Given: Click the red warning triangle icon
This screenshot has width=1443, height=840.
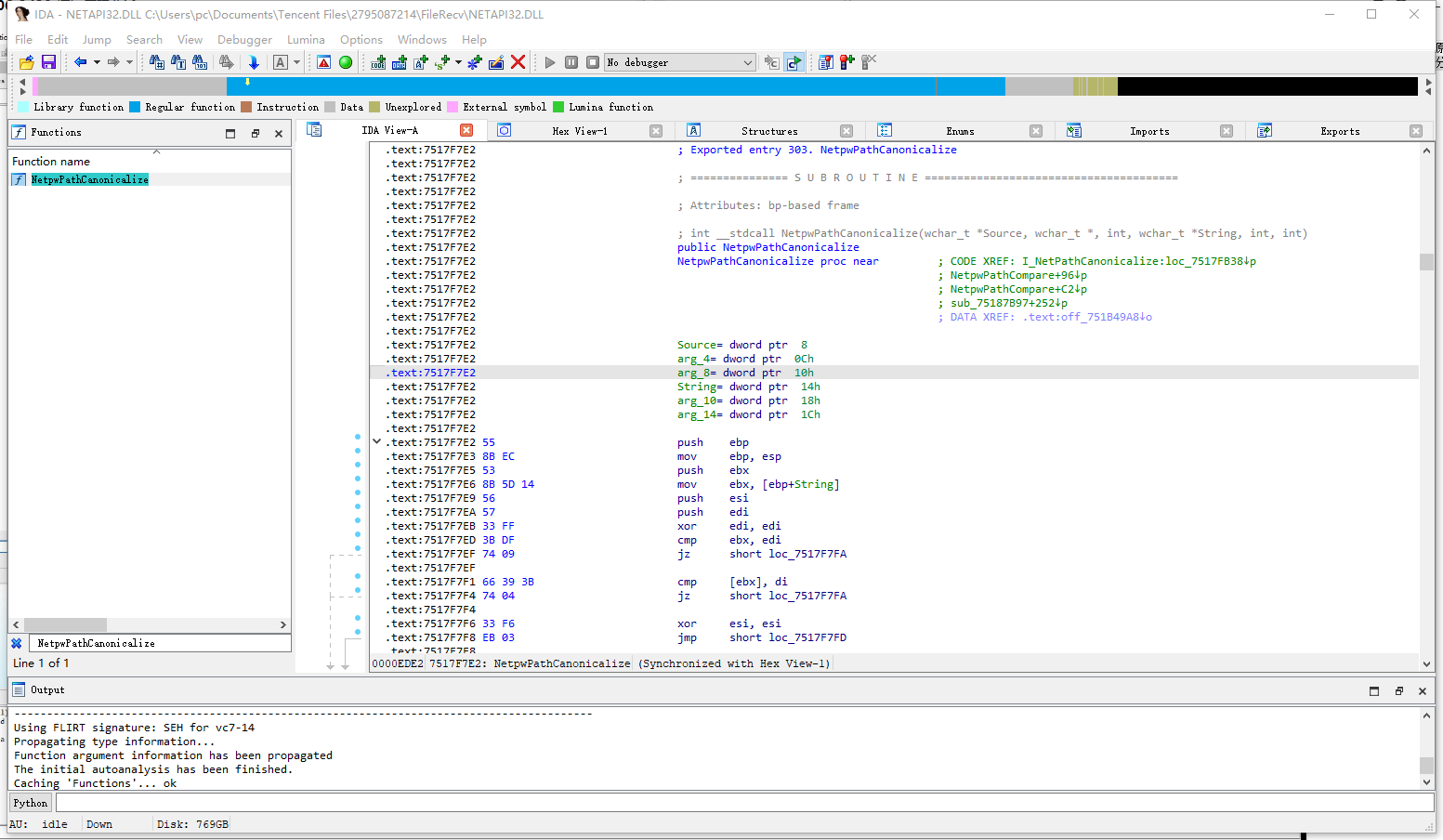Looking at the screenshot, I should [323, 62].
